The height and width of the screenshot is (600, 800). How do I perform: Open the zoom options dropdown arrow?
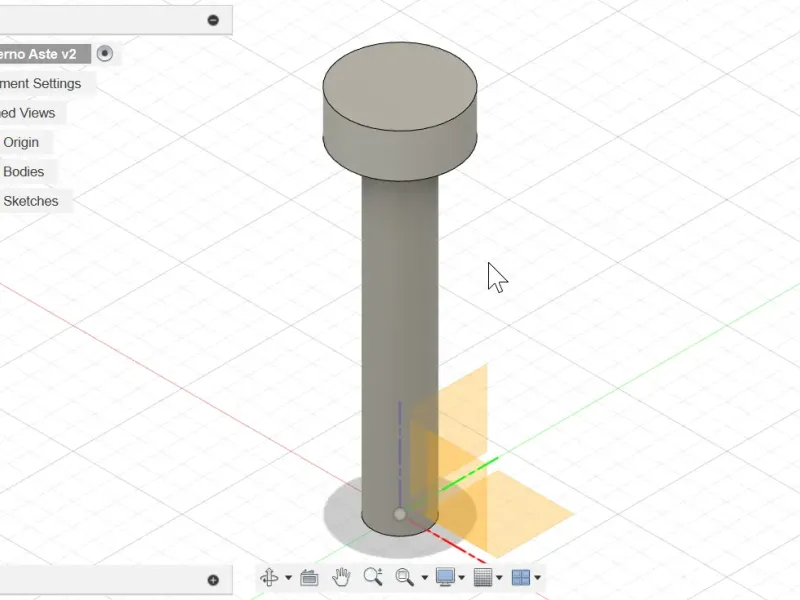point(424,578)
